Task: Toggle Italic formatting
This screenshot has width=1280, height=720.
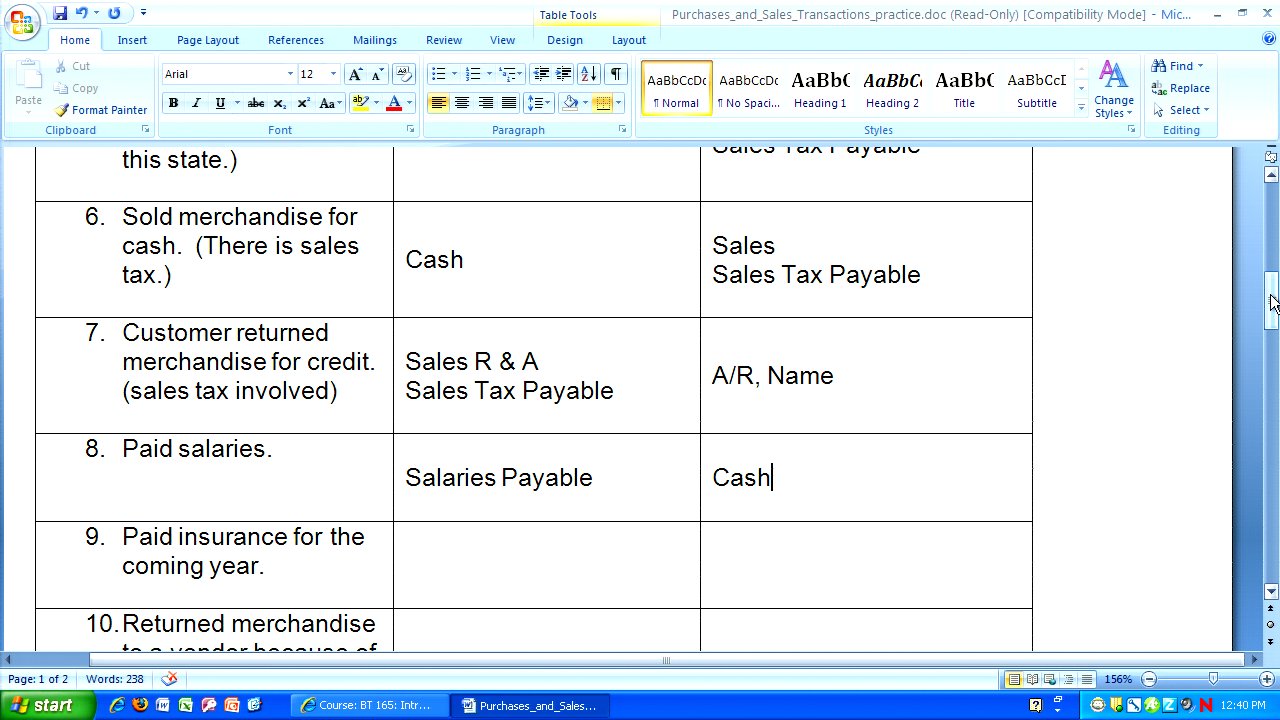Action: 196,103
